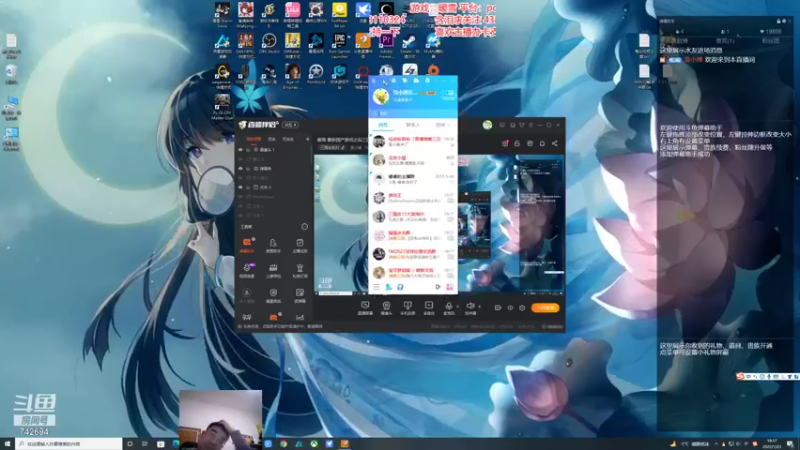Open Xbox app from taskbar
The width and height of the screenshot is (800, 450).
(314, 444)
